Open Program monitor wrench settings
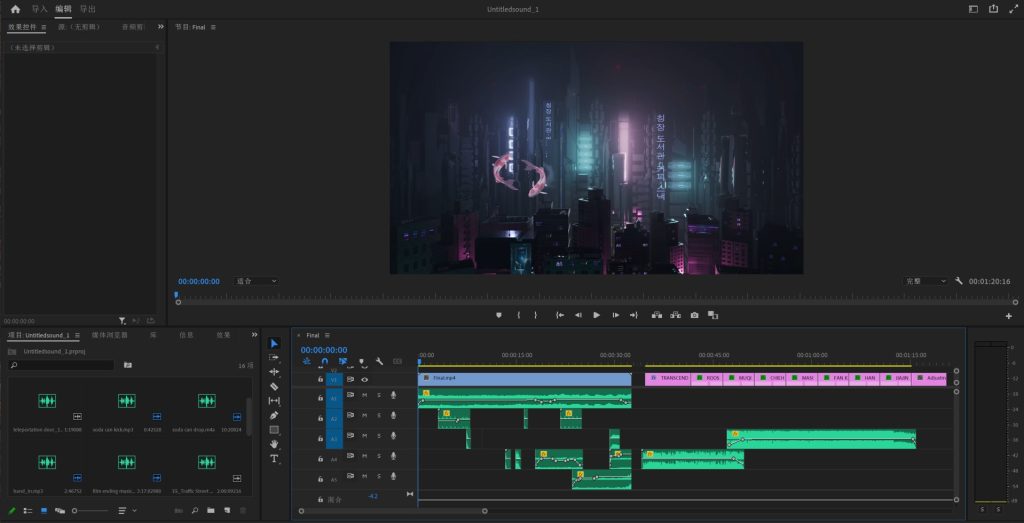The width and height of the screenshot is (1024, 523). (959, 281)
